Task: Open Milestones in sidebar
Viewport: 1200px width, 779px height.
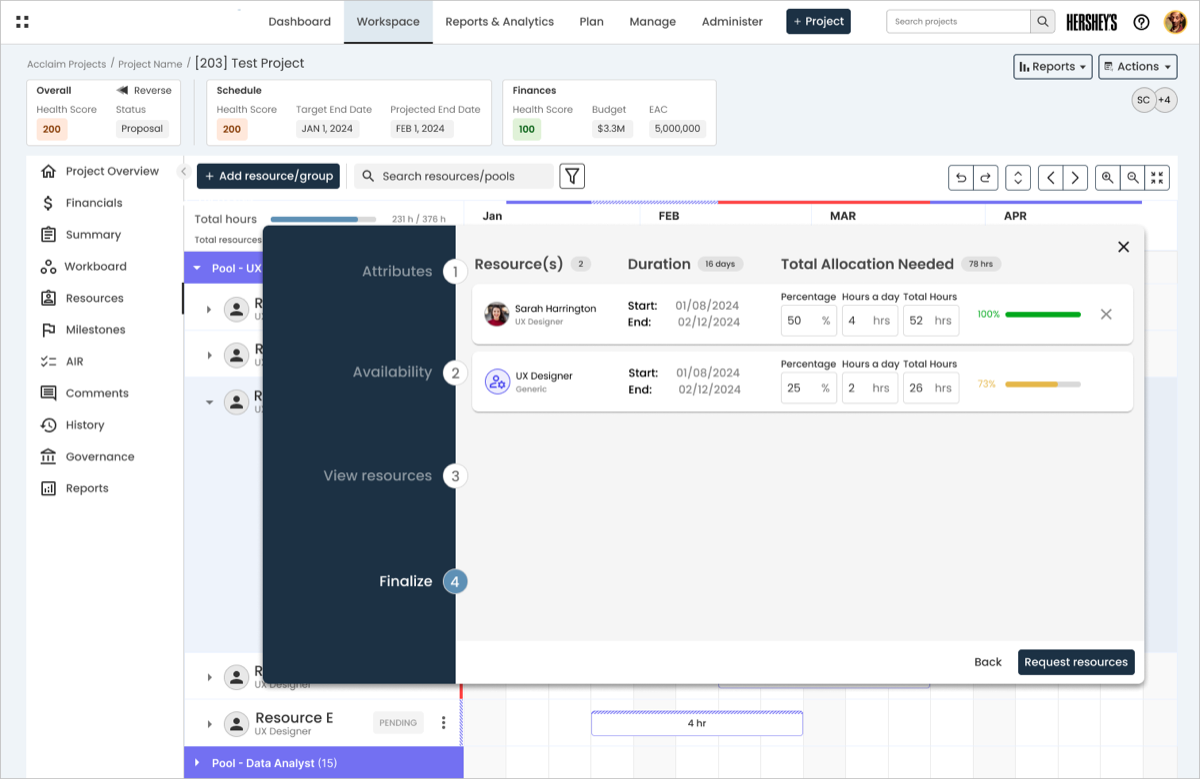Action: [83, 330]
